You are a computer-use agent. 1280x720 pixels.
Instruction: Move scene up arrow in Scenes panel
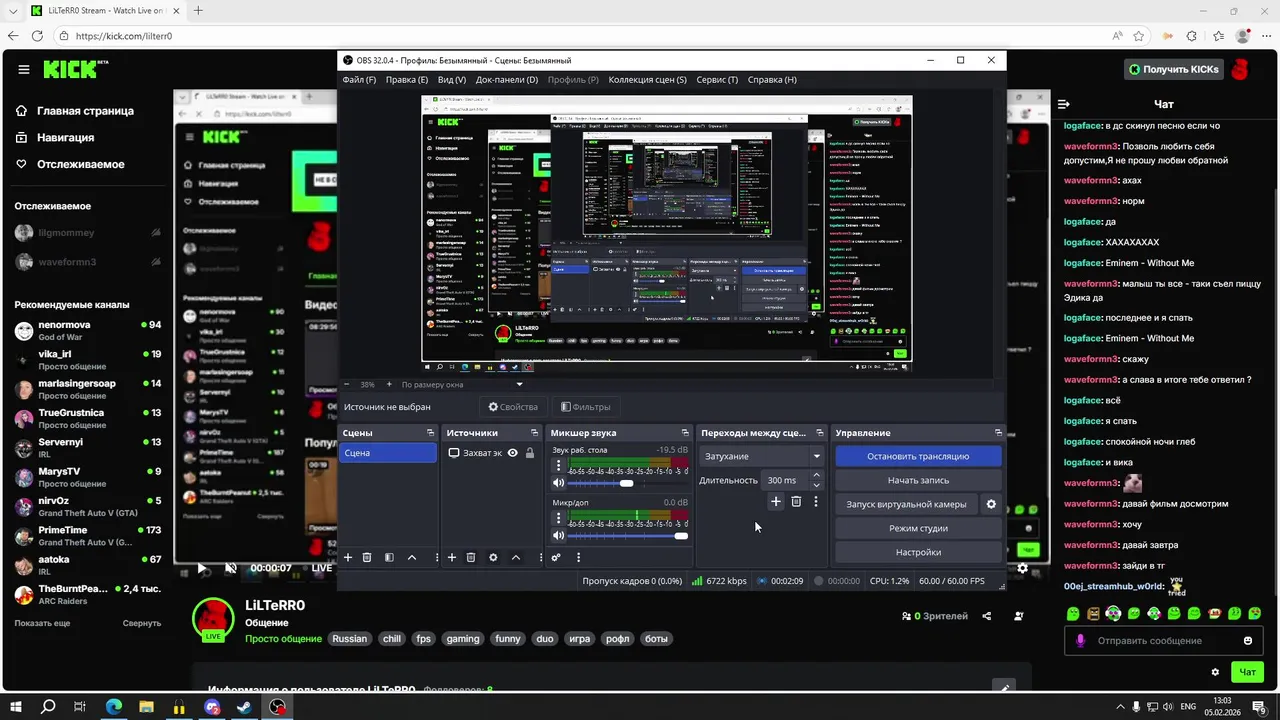[x=411, y=557]
